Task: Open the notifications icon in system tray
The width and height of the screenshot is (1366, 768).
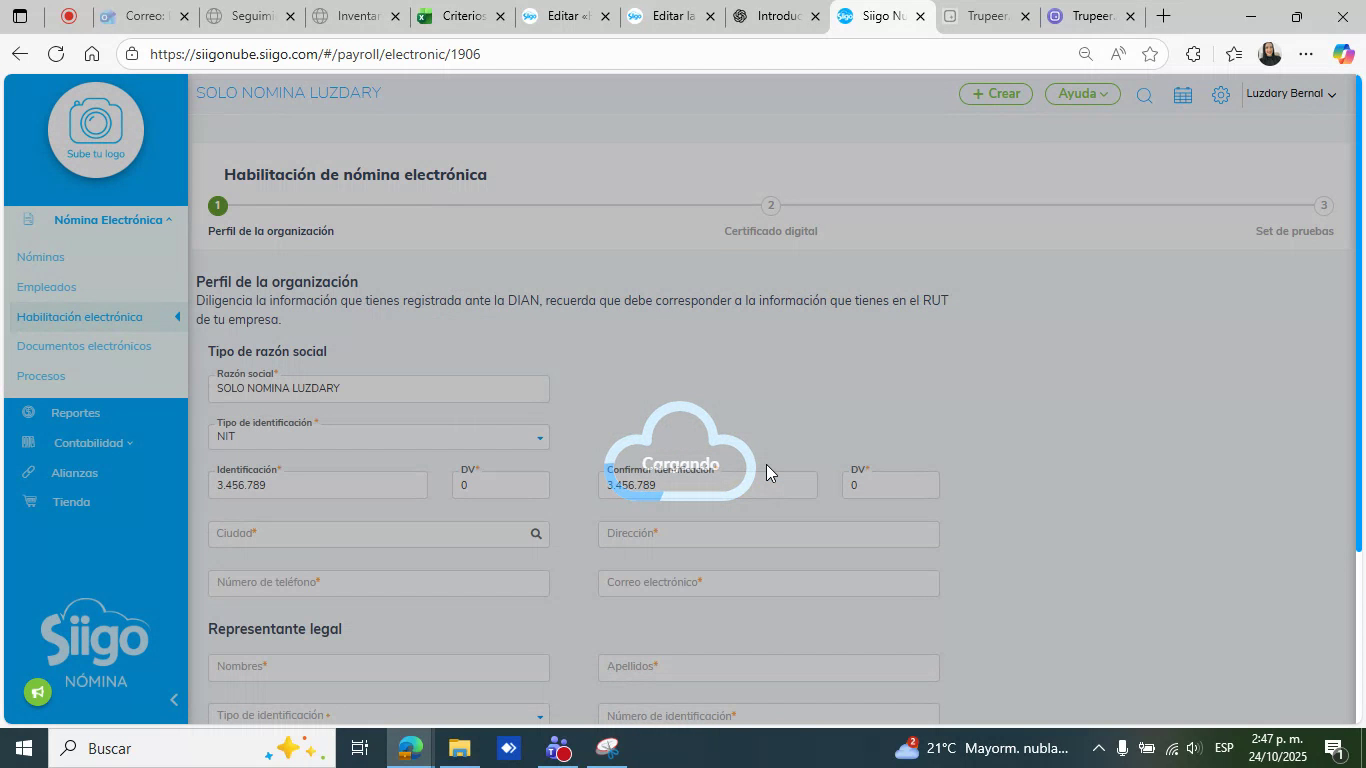Action: [x=1334, y=748]
